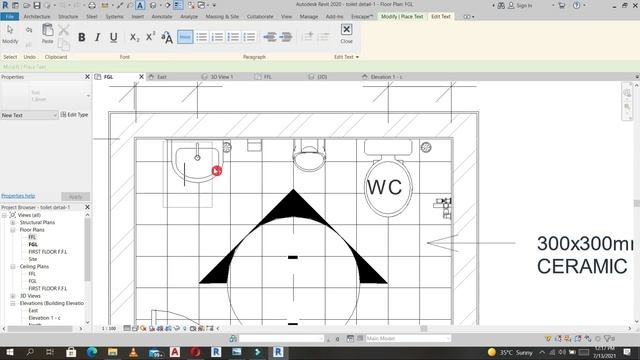Screen dimensions: 640x360
Task: Open Properties help link
Action: click(18, 196)
